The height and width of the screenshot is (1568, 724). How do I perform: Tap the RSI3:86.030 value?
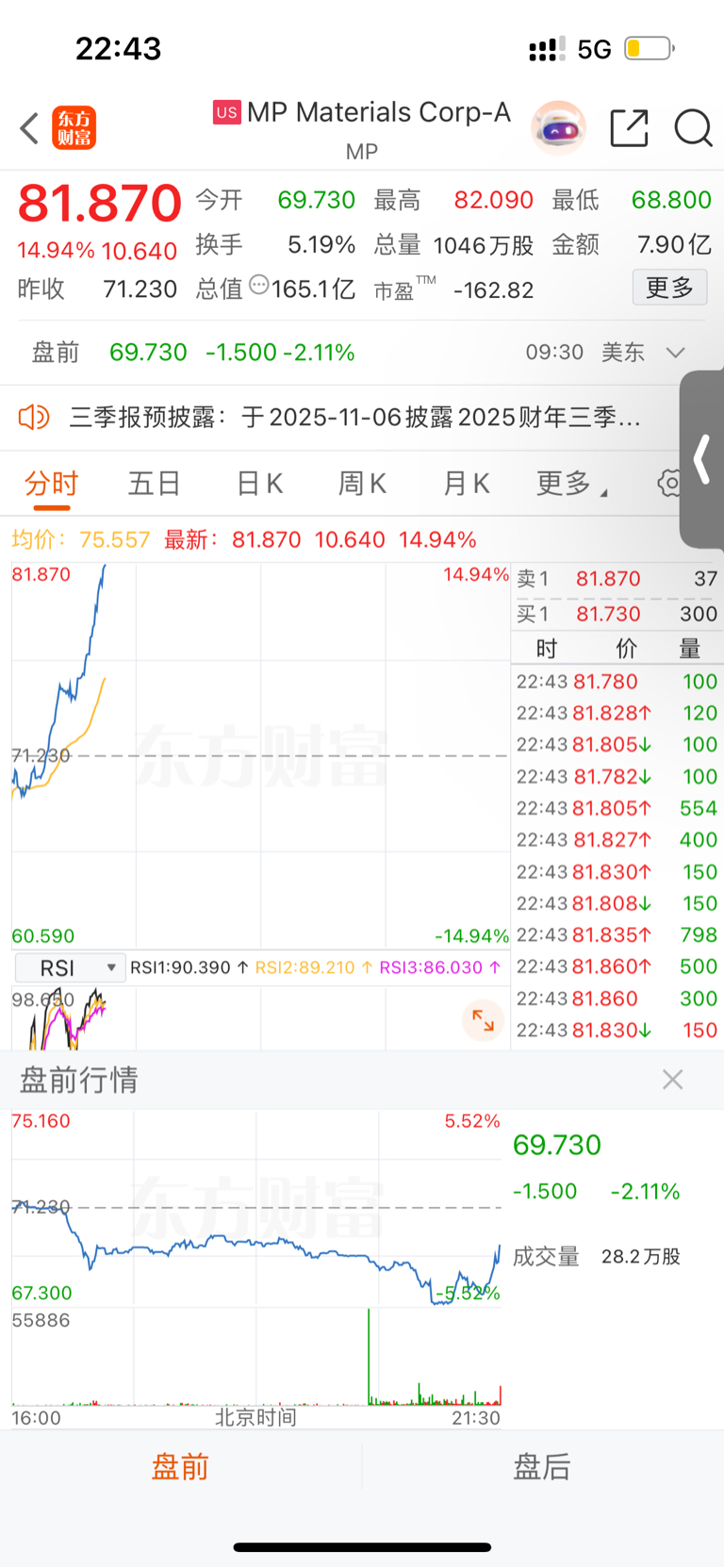click(439, 968)
